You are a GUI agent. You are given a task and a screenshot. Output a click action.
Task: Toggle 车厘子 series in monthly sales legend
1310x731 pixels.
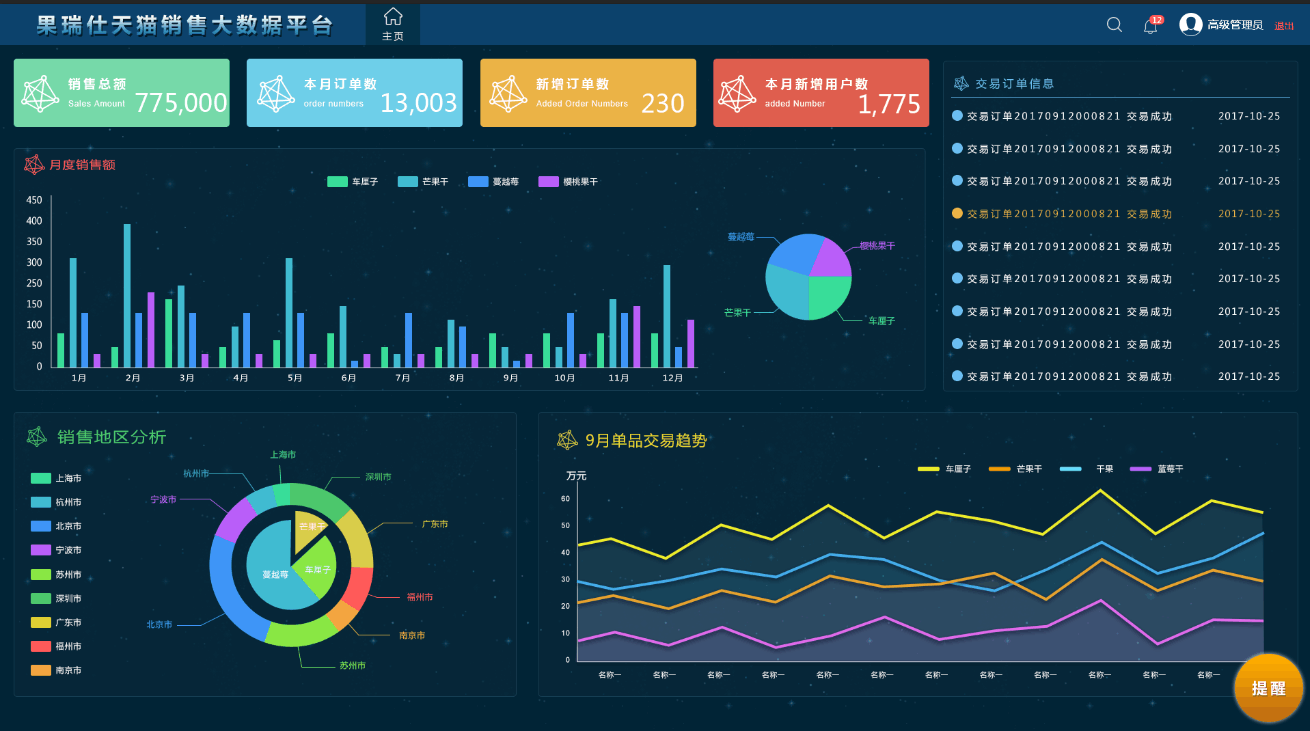[x=337, y=182]
